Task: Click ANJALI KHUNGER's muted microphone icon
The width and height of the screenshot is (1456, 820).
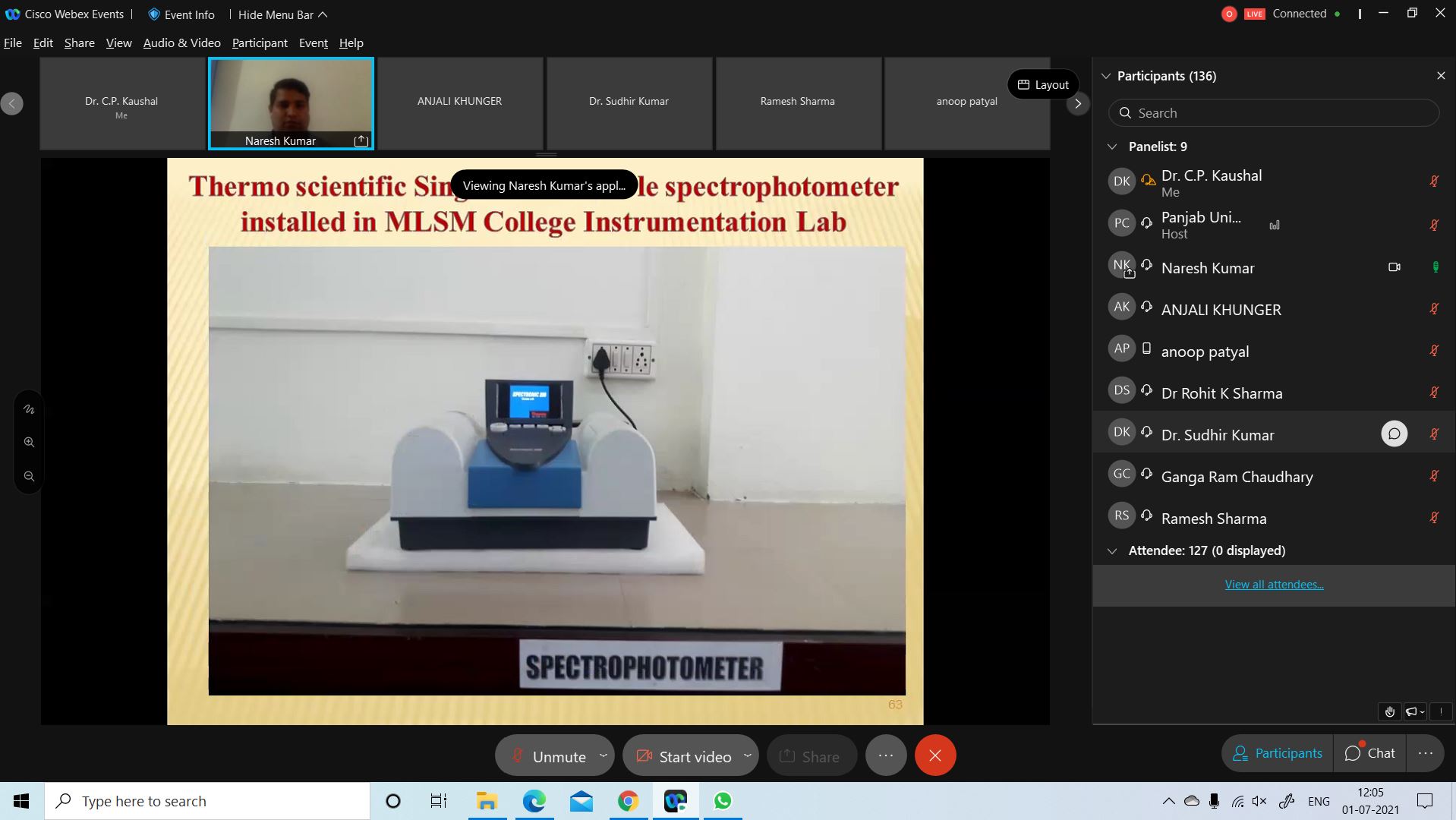Action: click(1434, 308)
